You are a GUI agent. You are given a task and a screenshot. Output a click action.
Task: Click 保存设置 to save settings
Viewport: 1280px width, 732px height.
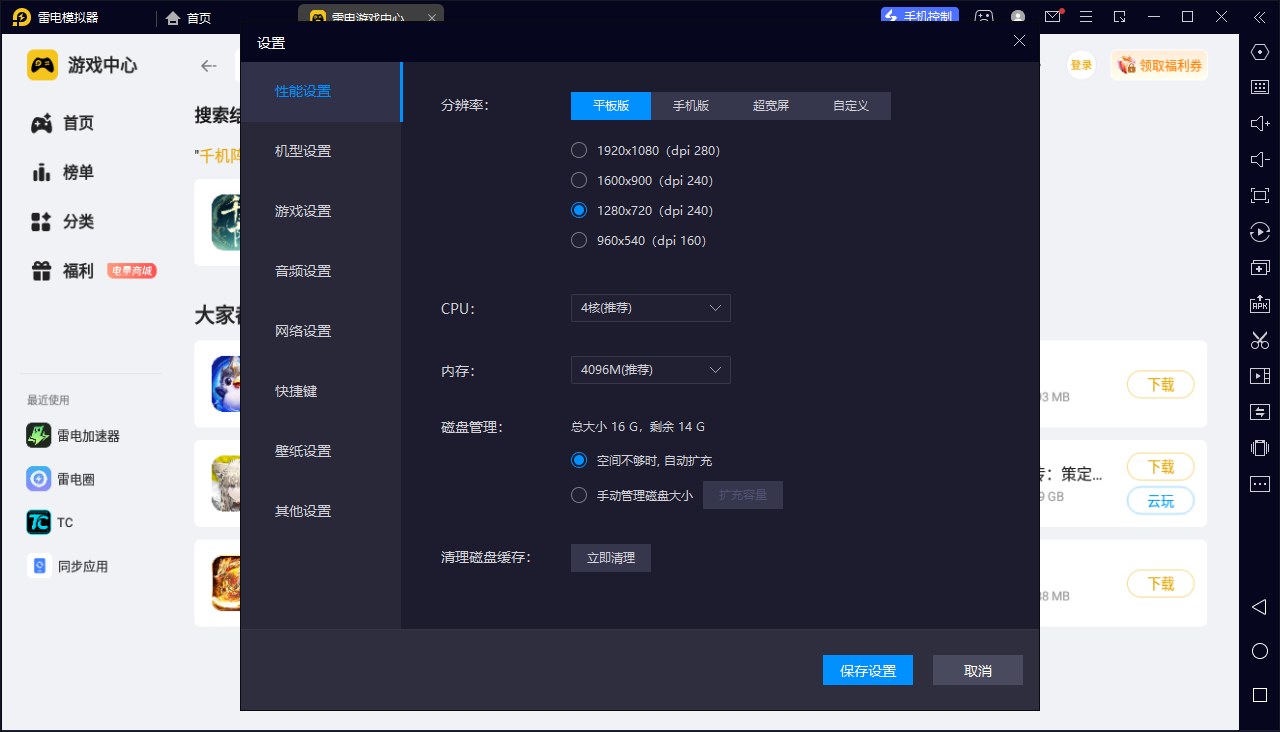(x=868, y=670)
